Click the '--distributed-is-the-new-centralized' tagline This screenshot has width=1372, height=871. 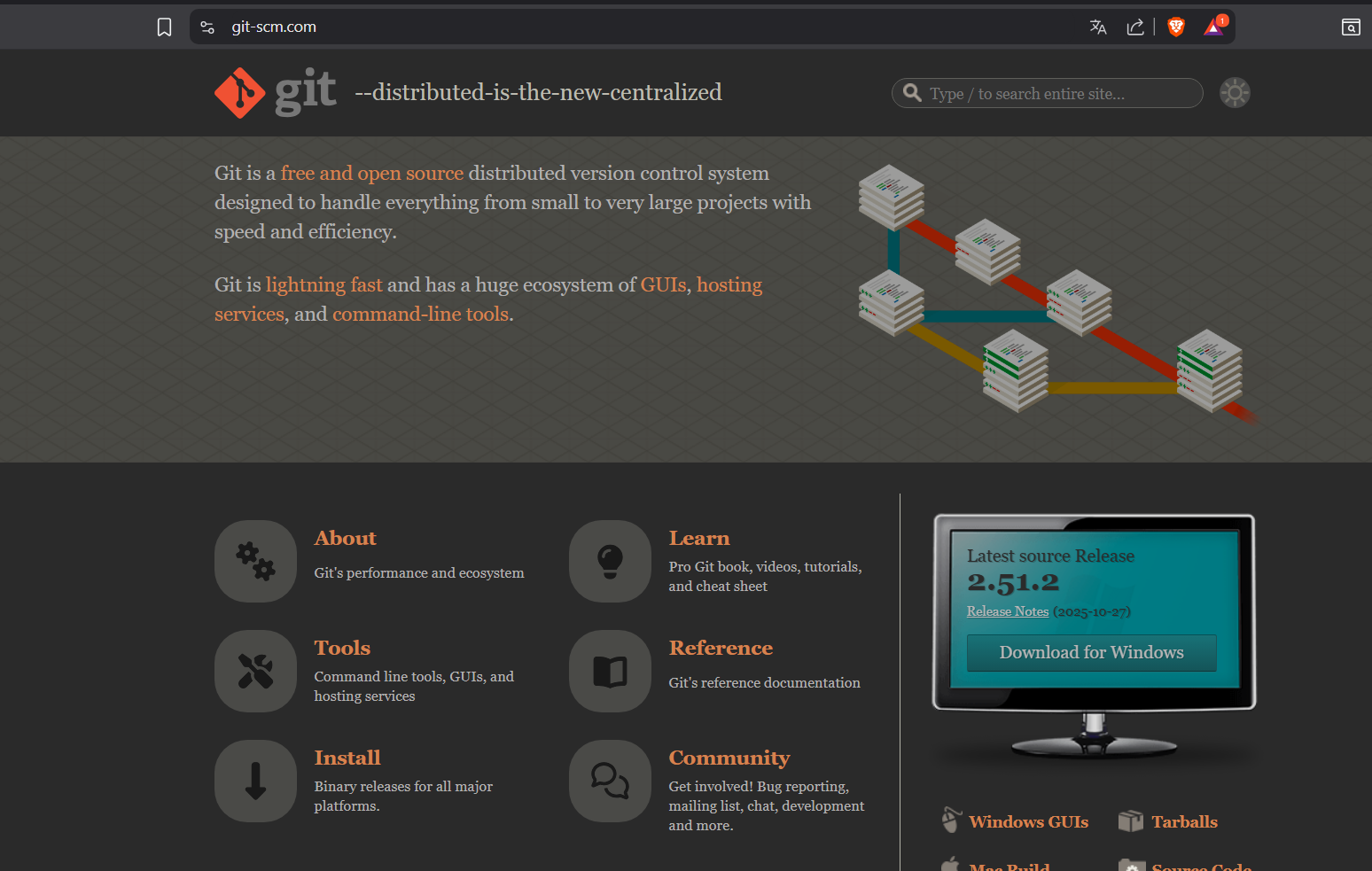click(539, 92)
